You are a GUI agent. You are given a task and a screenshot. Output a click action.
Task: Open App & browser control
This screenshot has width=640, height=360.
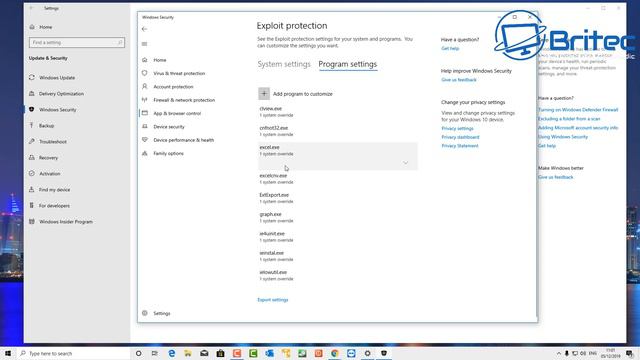[x=177, y=113]
